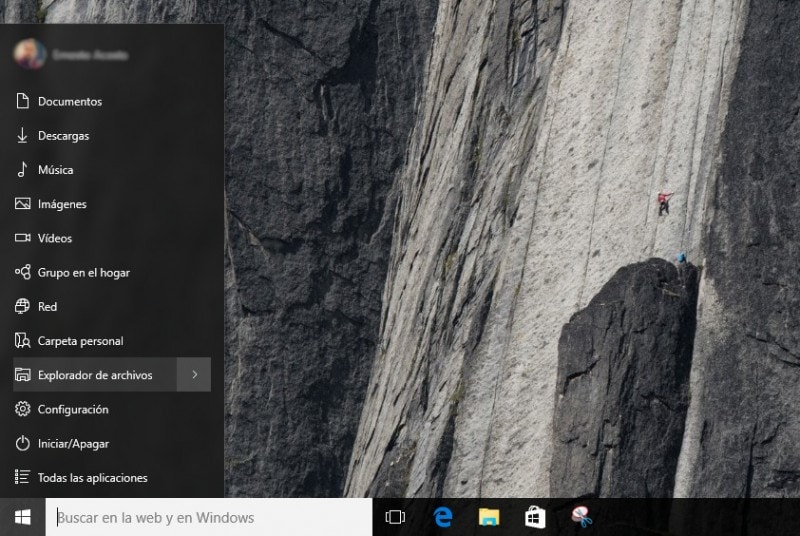
Task: Click the Iniciar/Apagar power icon
Action: 22,443
